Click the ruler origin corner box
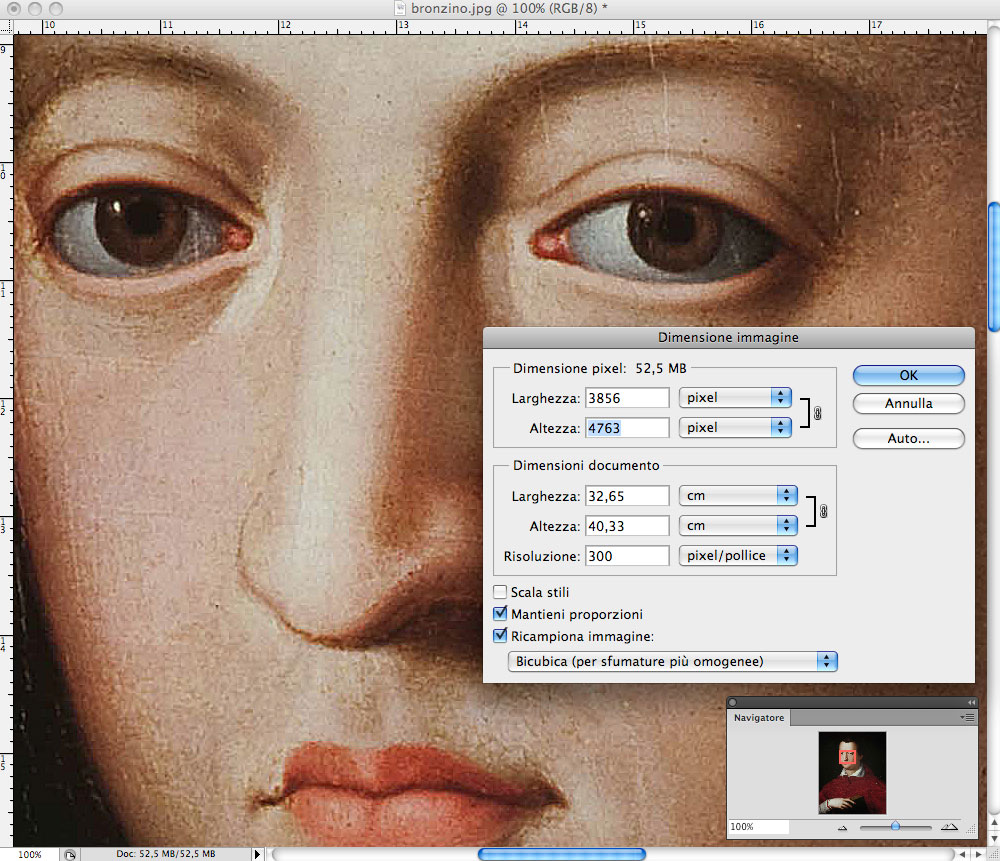Screen dimensions: 1000x861 tap(6, 27)
